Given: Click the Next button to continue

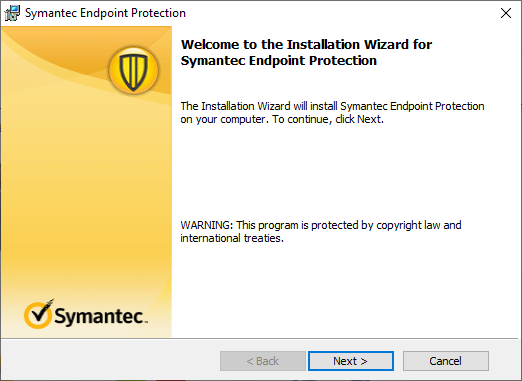Looking at the screenshot, I should [x=351, y=361].
